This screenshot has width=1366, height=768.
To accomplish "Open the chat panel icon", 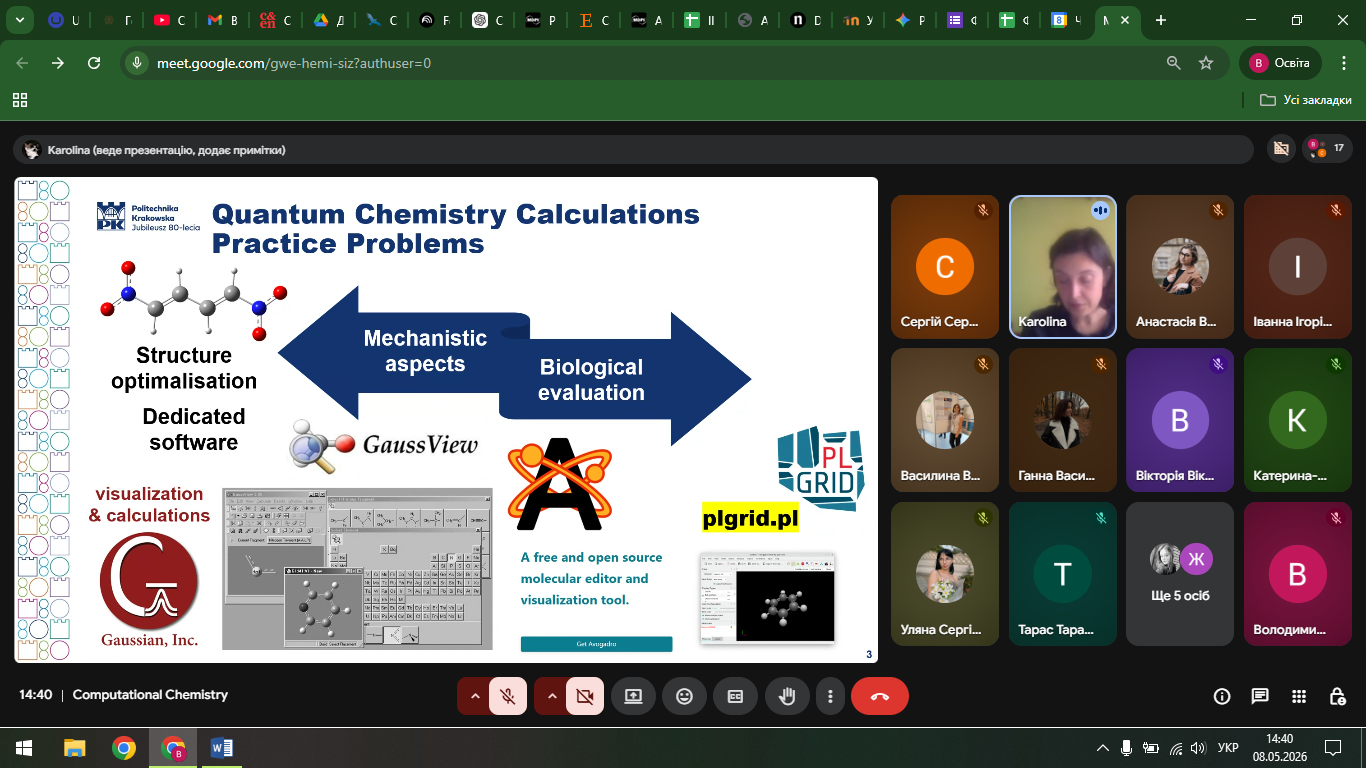I will (1260, 696).
